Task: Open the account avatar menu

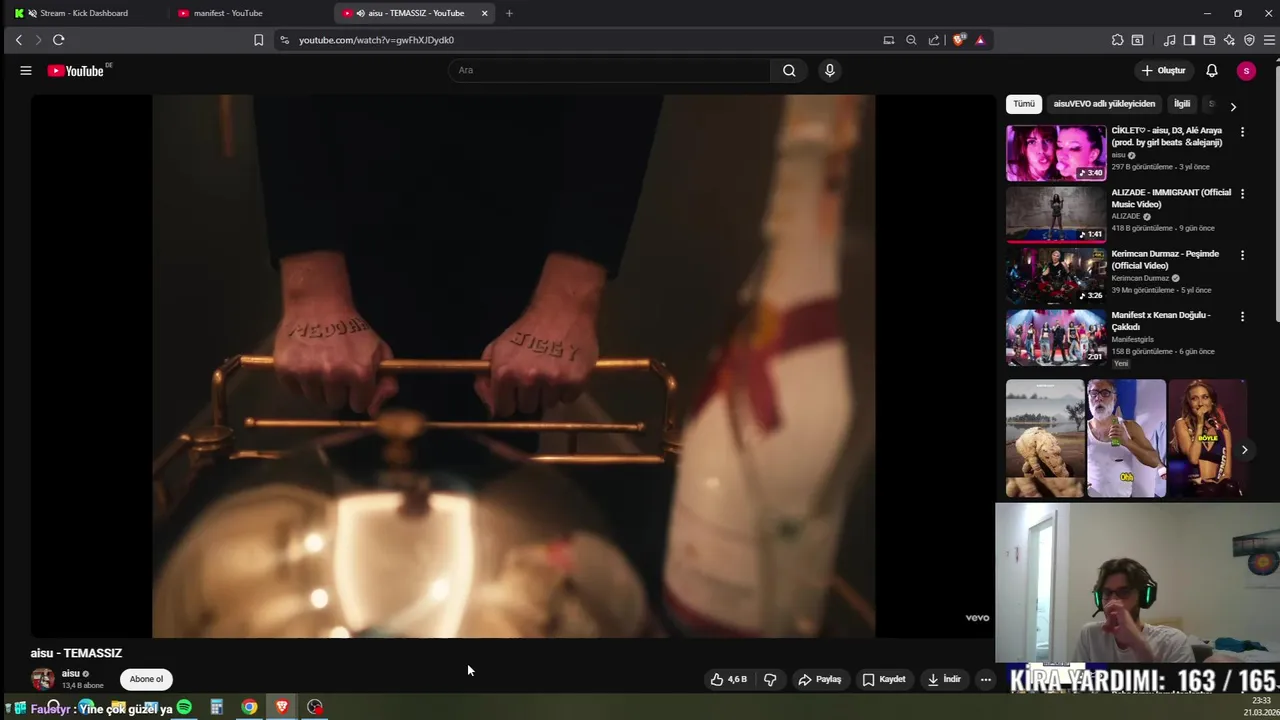Action: tap(1246, 71)
